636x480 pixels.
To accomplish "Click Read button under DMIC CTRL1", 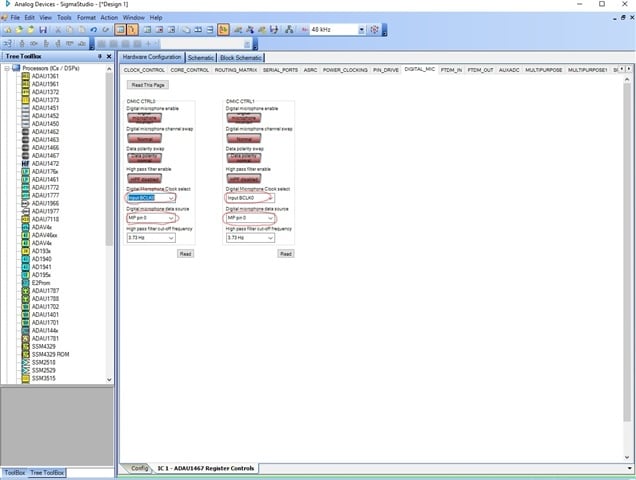I will tap(286, 254).
